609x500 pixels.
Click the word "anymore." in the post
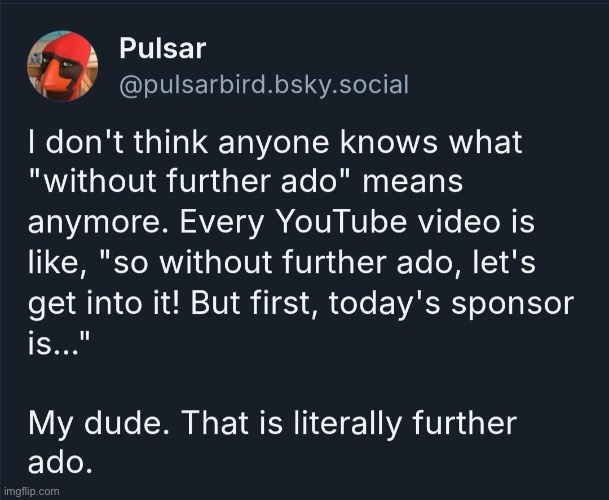98,223
